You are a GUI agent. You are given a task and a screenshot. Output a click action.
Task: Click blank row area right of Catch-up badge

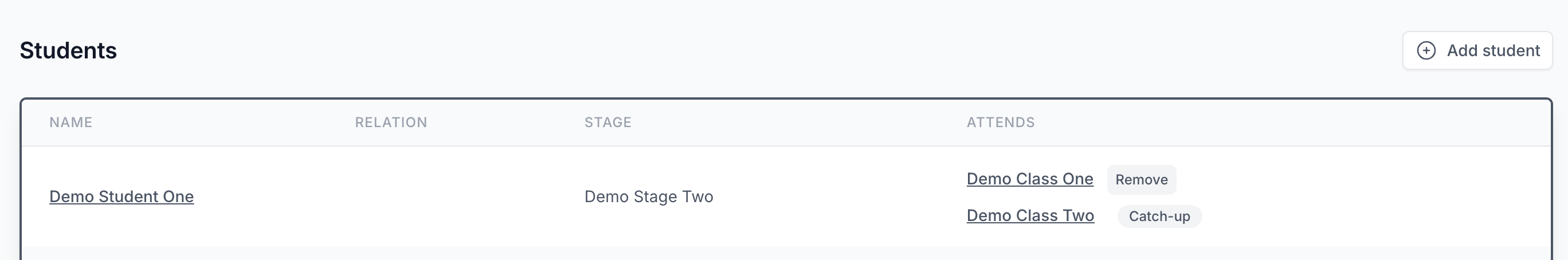pyautogui.click(x=1370, y=216)
